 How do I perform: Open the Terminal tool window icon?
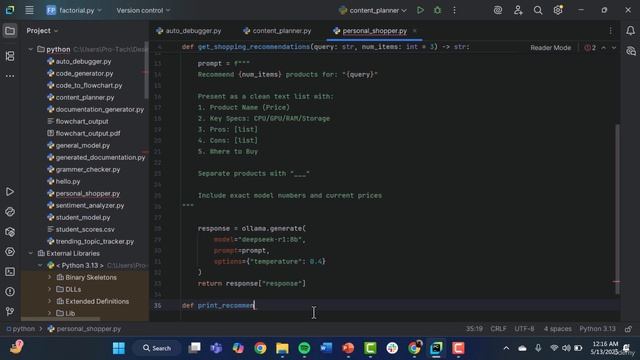10,272
